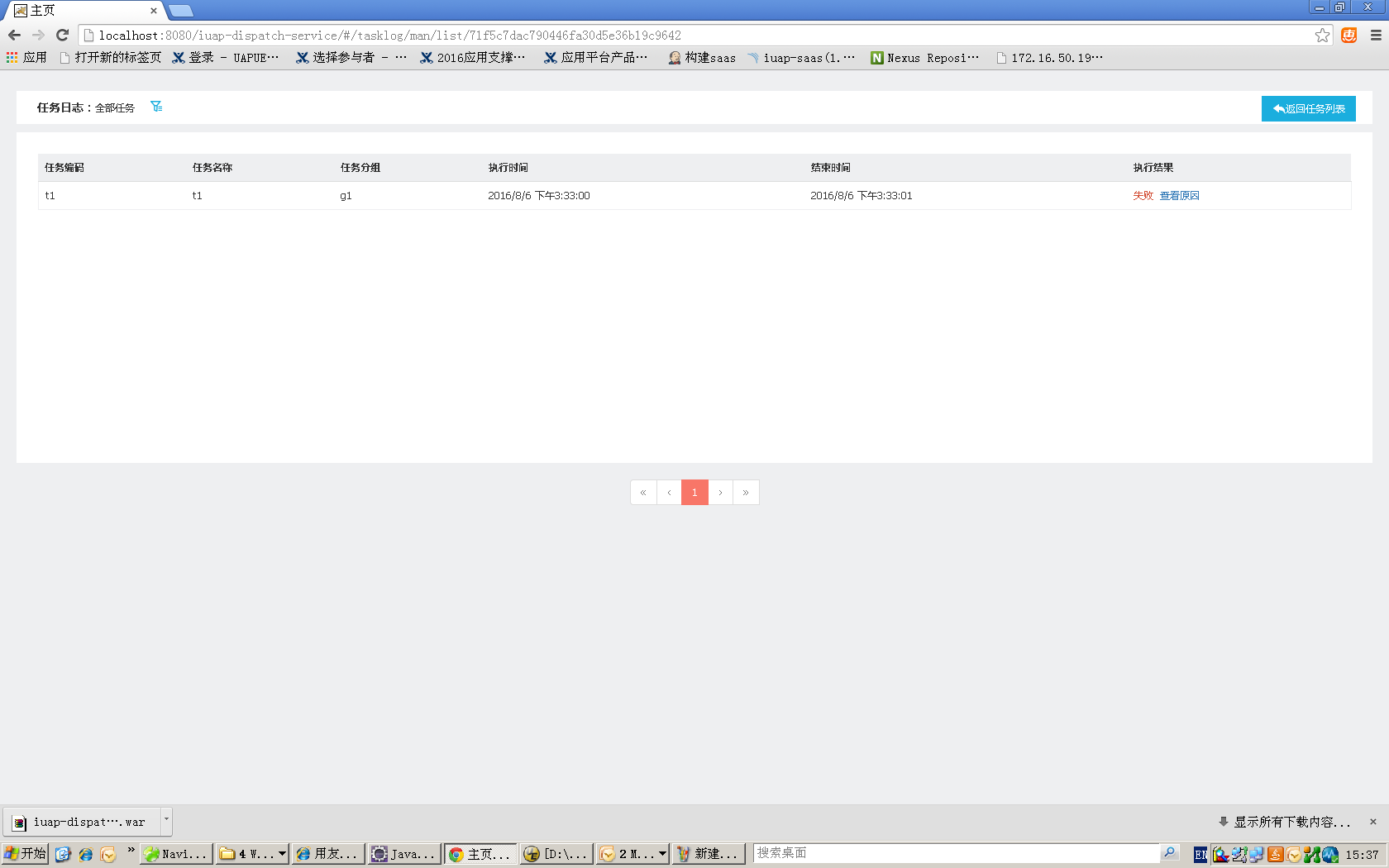Click the Windows 开始 start button
The height and width of the screenshot is (868, 1389).
tap(25, 853)
